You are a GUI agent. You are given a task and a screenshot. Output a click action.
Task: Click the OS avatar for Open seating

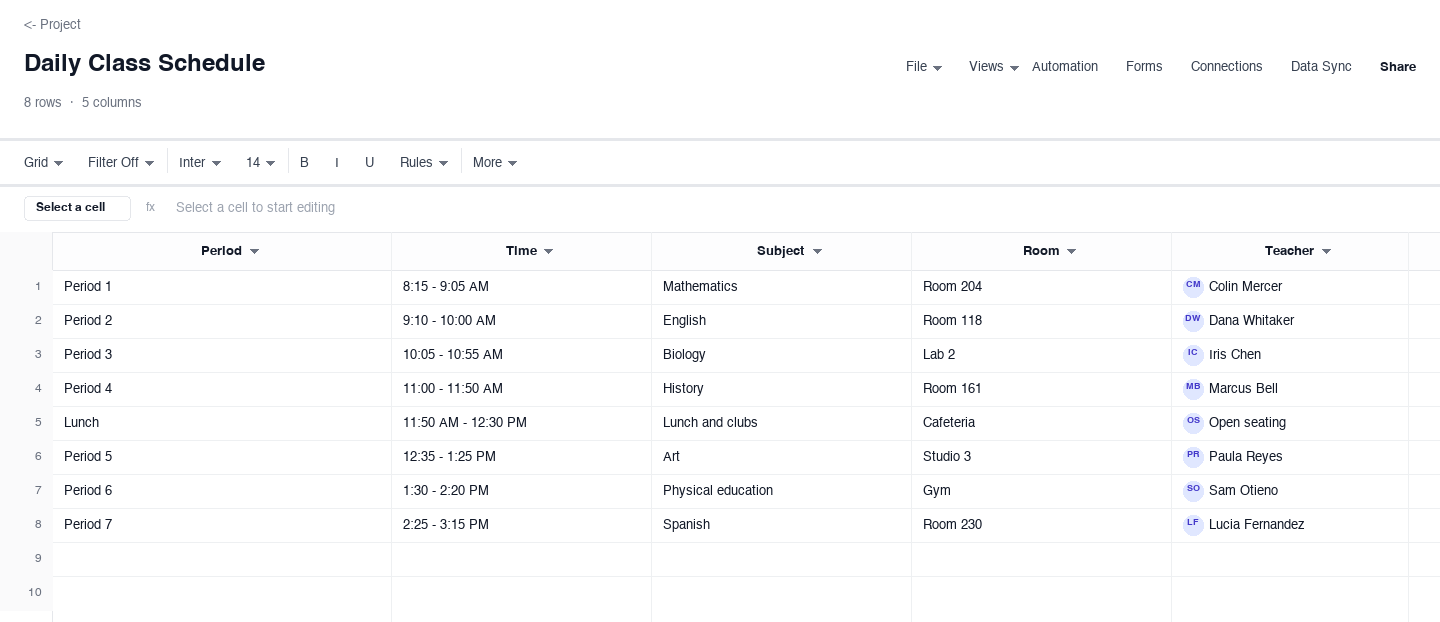point(1193,423)
